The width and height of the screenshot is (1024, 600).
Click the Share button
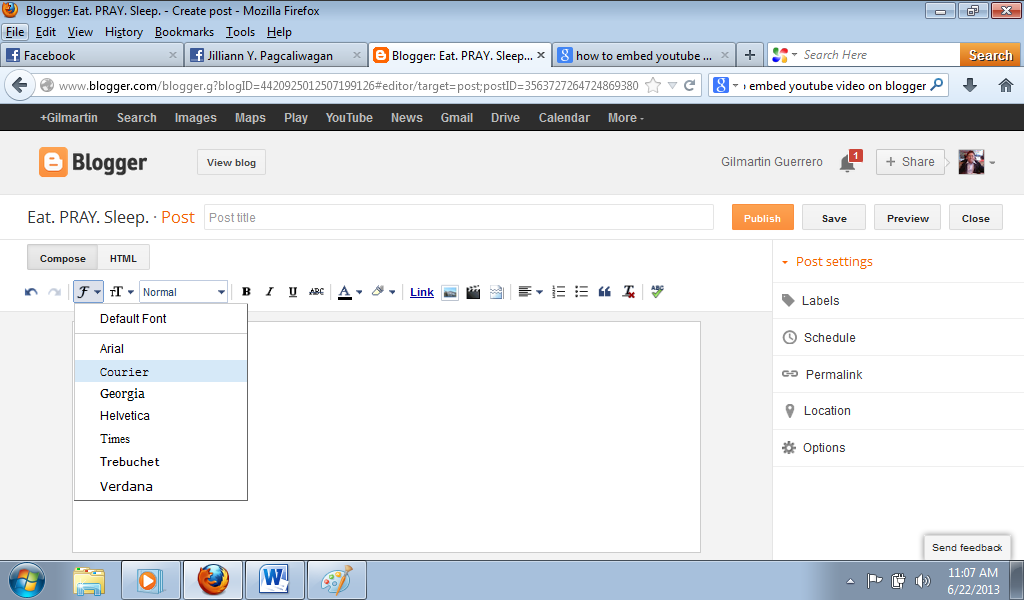(910, 162)
